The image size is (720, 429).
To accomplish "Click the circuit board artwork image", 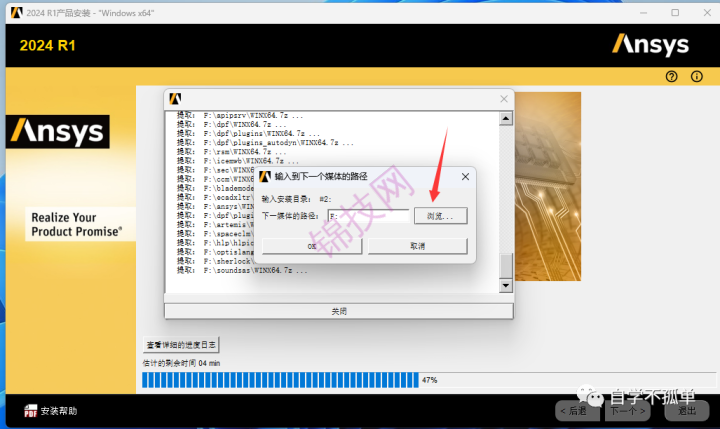I will pyautogui.click(x=548, y=186).
